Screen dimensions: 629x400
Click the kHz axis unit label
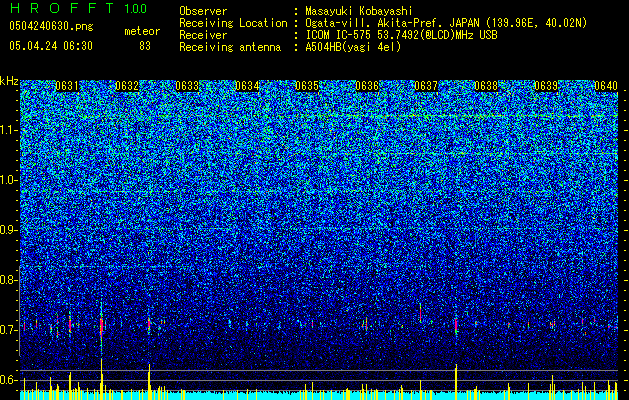[x=9, y=81]
